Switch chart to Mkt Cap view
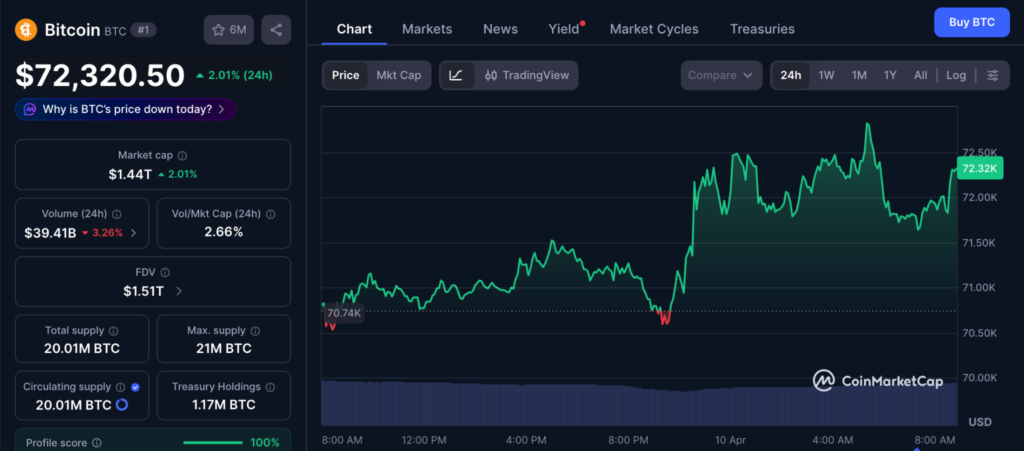The width and height of the screenshot is (1024, 451). 398,75
